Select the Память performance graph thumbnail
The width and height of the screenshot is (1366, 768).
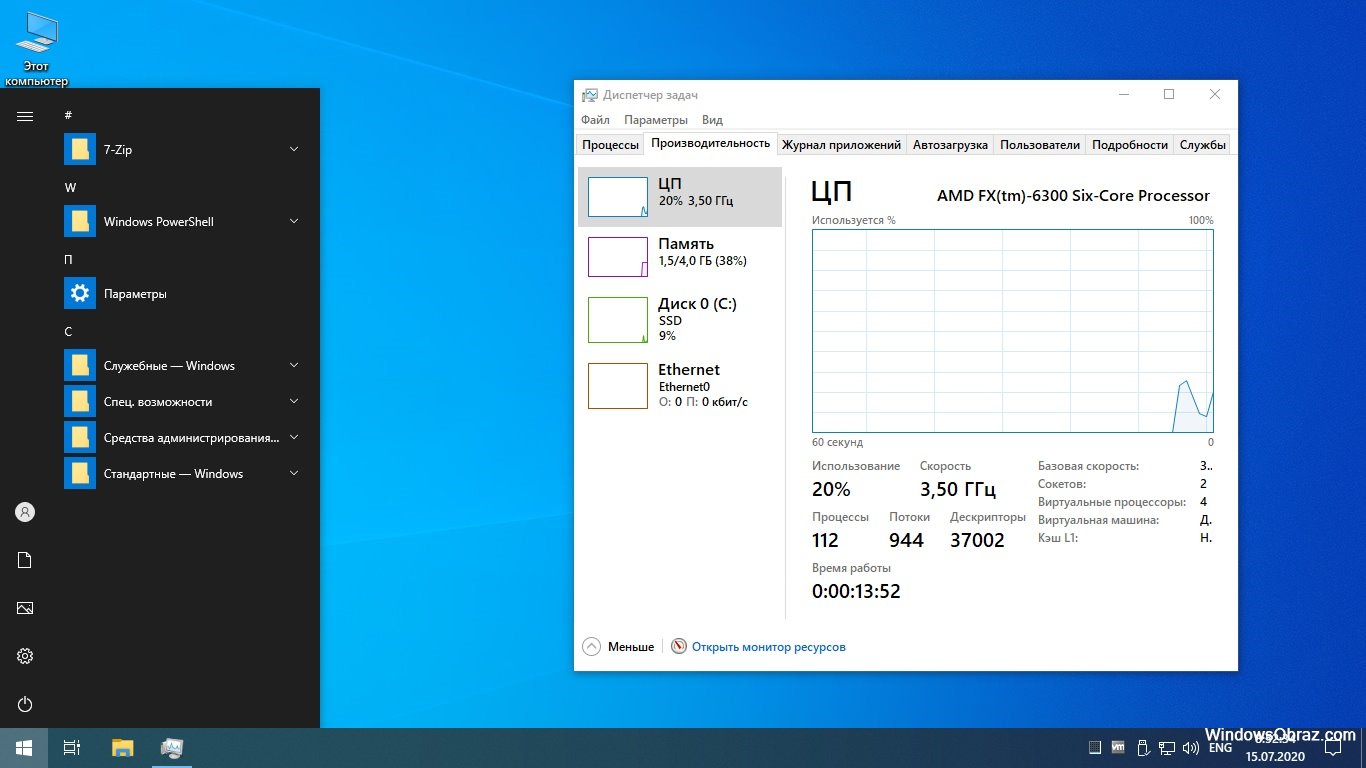617,256
